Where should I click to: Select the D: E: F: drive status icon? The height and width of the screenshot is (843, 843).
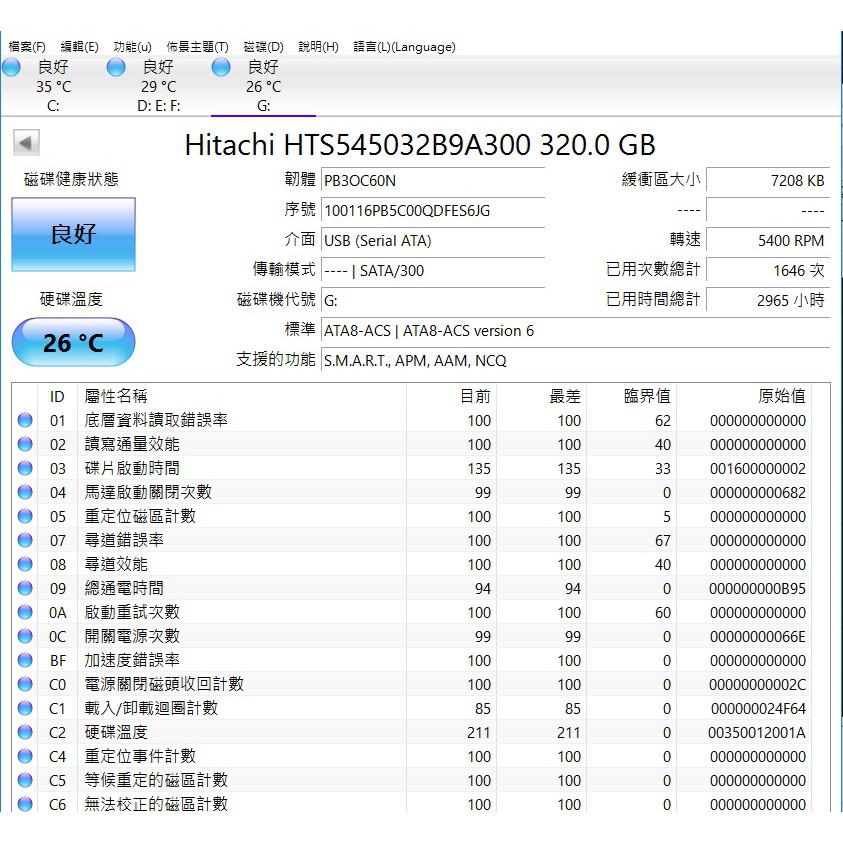pos(116,68)
